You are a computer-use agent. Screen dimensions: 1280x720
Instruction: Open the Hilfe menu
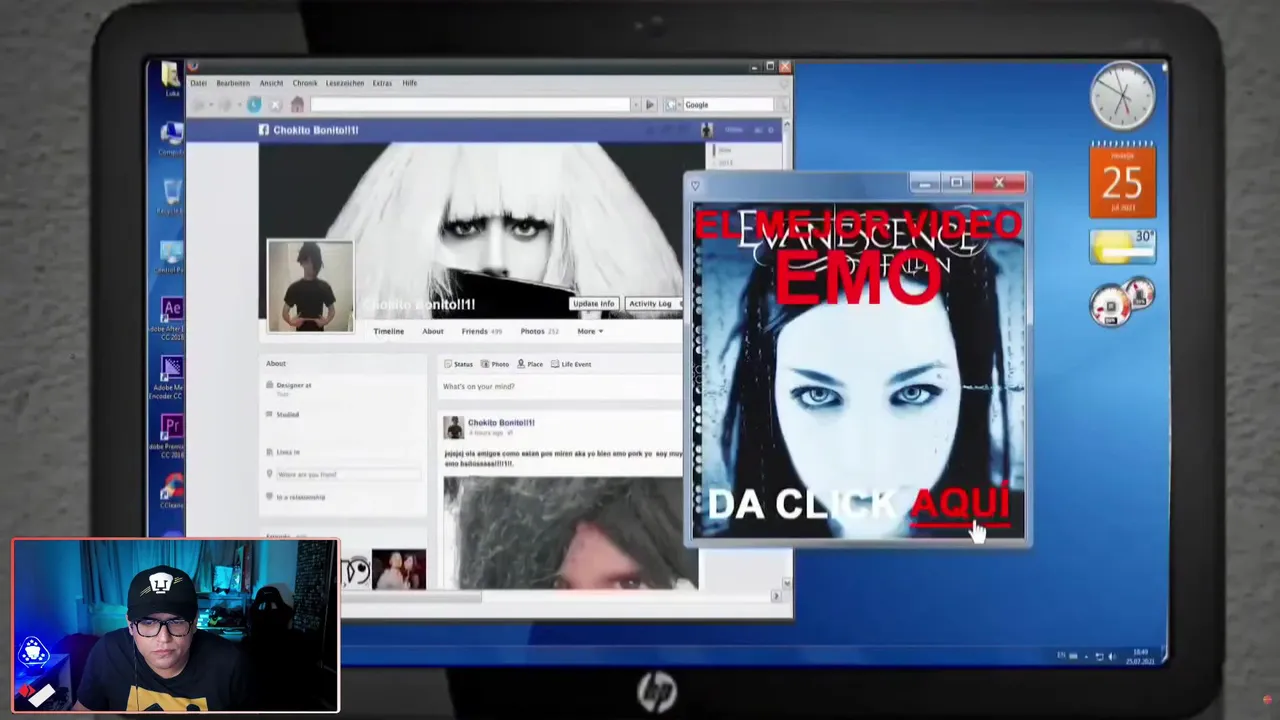[x=409, y=83]
